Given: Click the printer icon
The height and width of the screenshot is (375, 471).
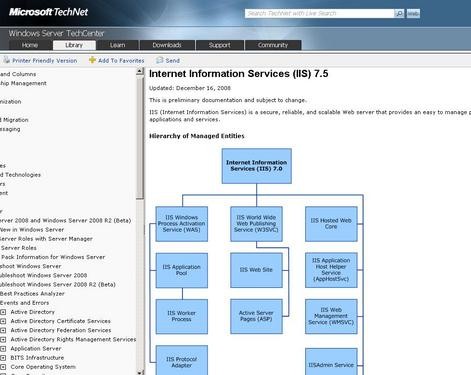Looking at the screenshot, I should (6, 60).
